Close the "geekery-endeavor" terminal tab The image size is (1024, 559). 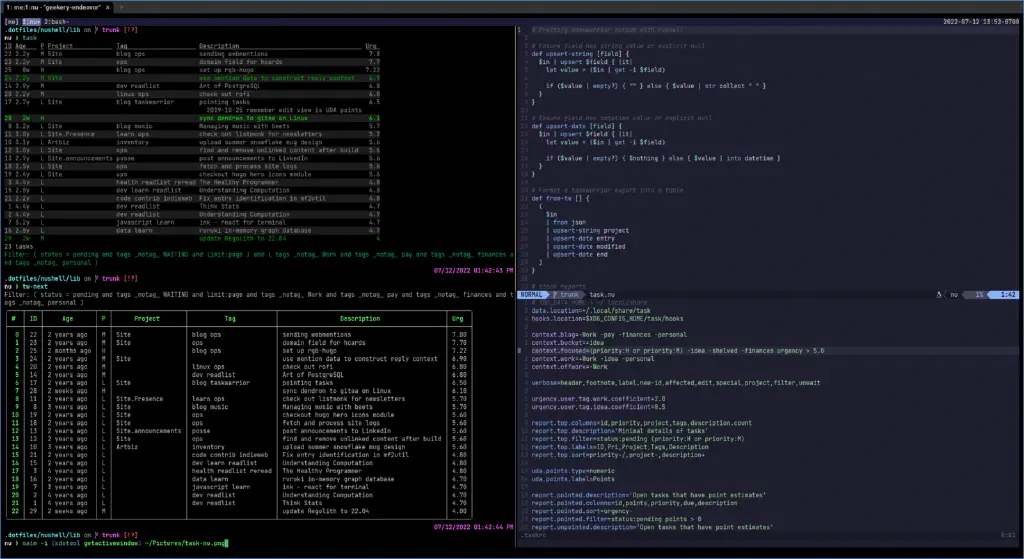click(108, 7)
